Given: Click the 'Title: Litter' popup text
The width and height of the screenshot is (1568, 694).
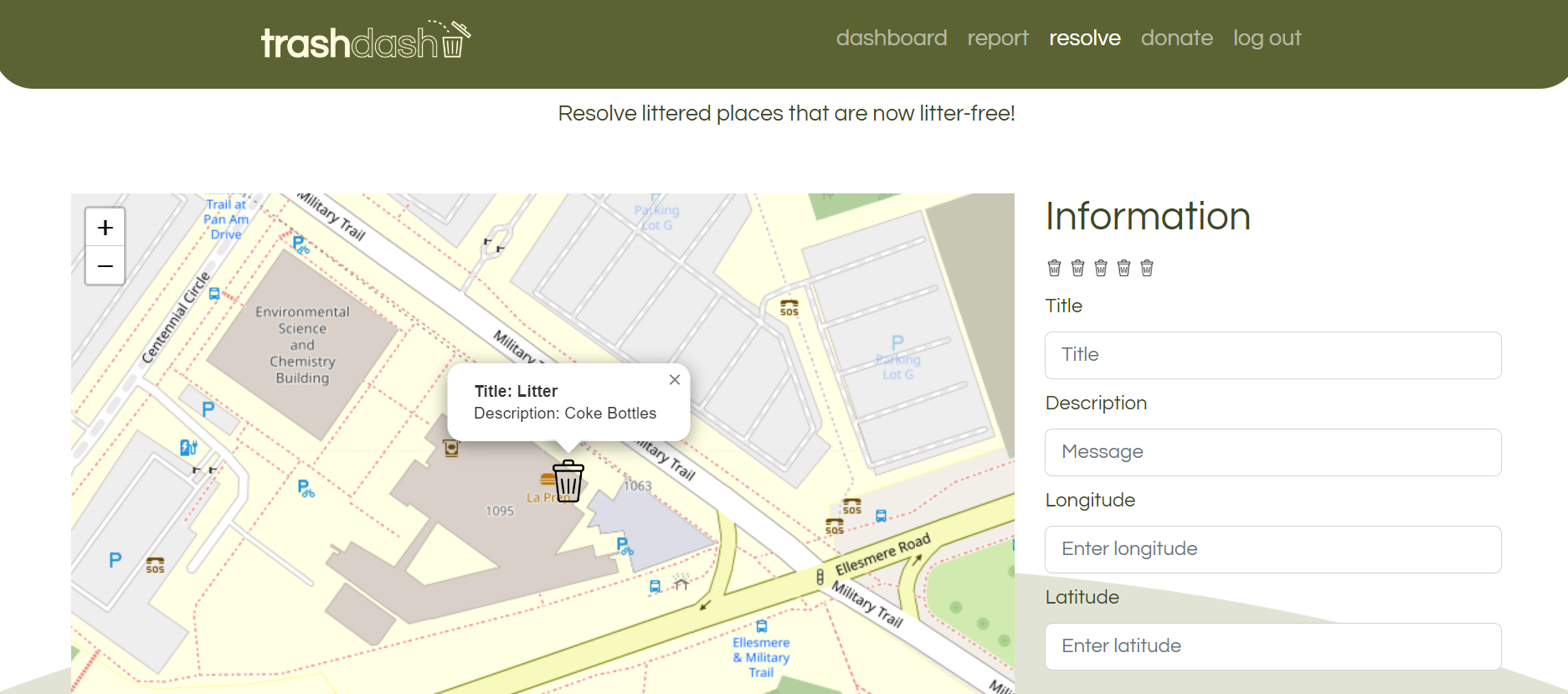Looking at the screenshot, I should [x=516, y=391].
